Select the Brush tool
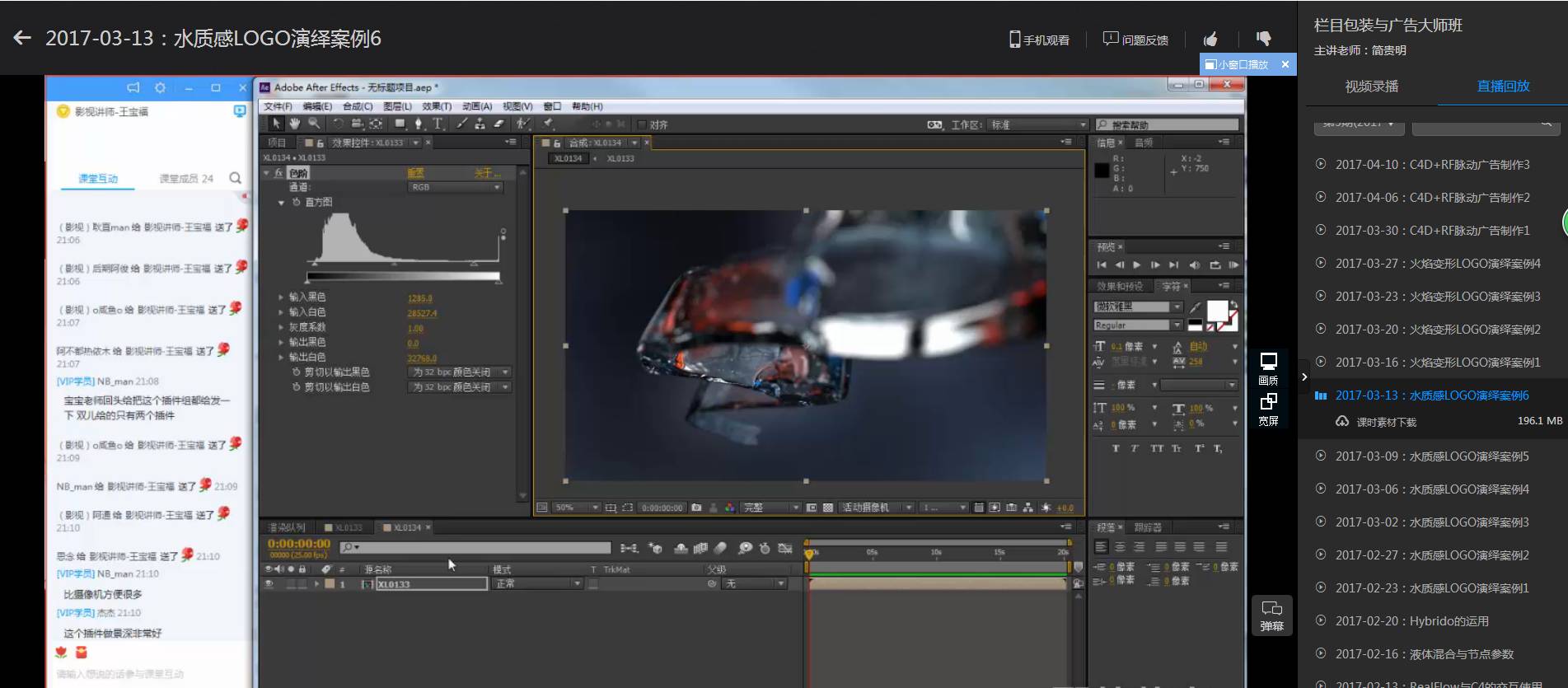This screenshot has width=1568, height=688. pyautogui.click(x=461, y=124)
